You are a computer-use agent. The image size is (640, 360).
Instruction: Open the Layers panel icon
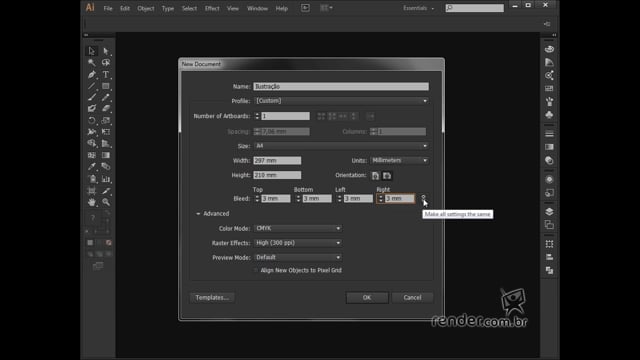tap(549, 211)
